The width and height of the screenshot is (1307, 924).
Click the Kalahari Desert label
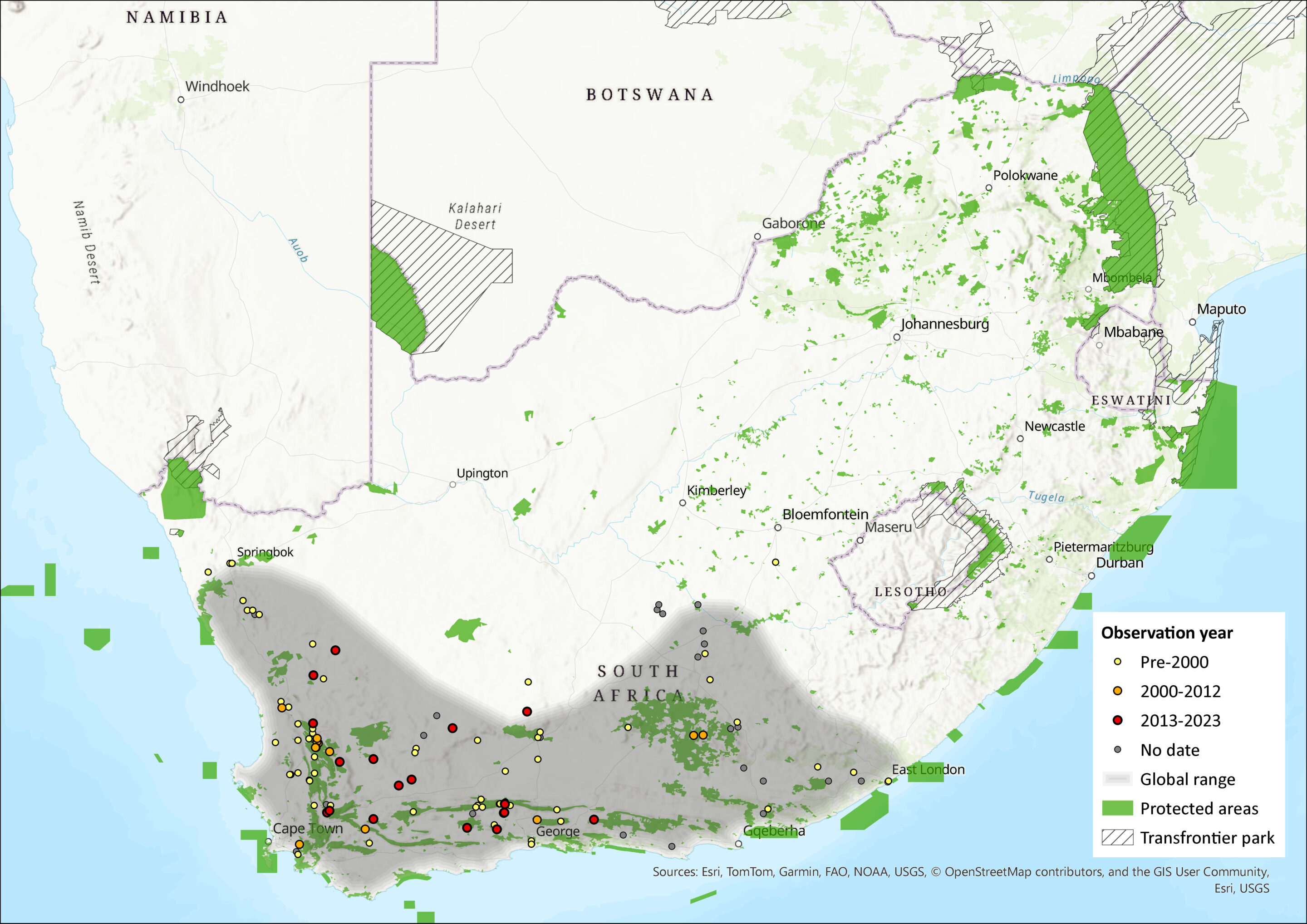point(475,216)
